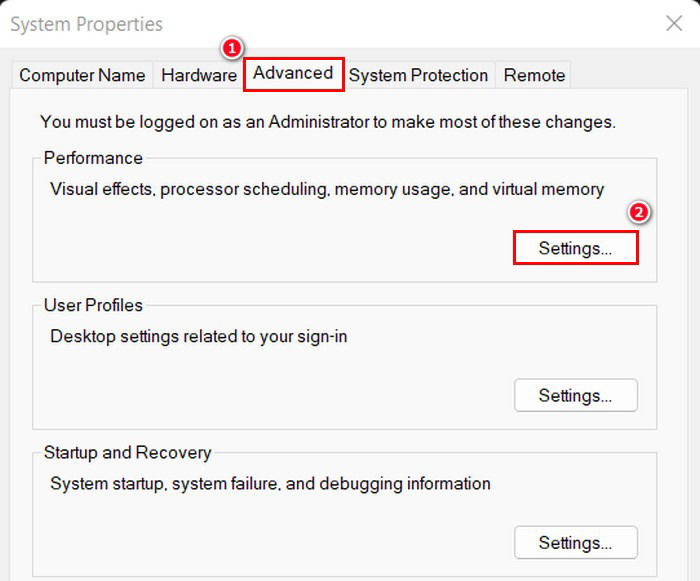Image resolution: width=700 pixels, height=581 pixels.
Task: Switch to the Remote tab
Action: coord(534,75)
